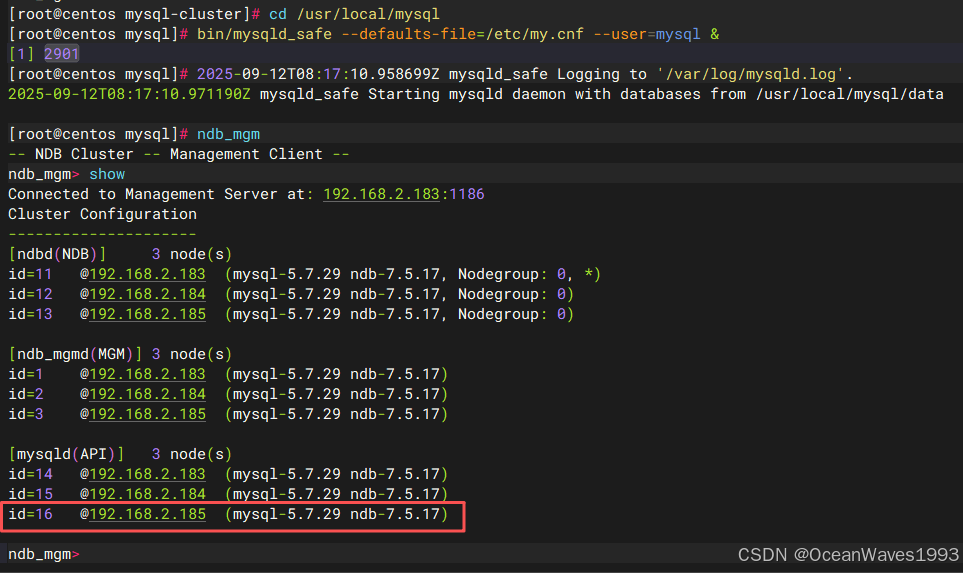This screenshot has height=573, width=963.
Task: Click version text on the id=1 row
Action: pyautogui.click(x=337, y=374)
